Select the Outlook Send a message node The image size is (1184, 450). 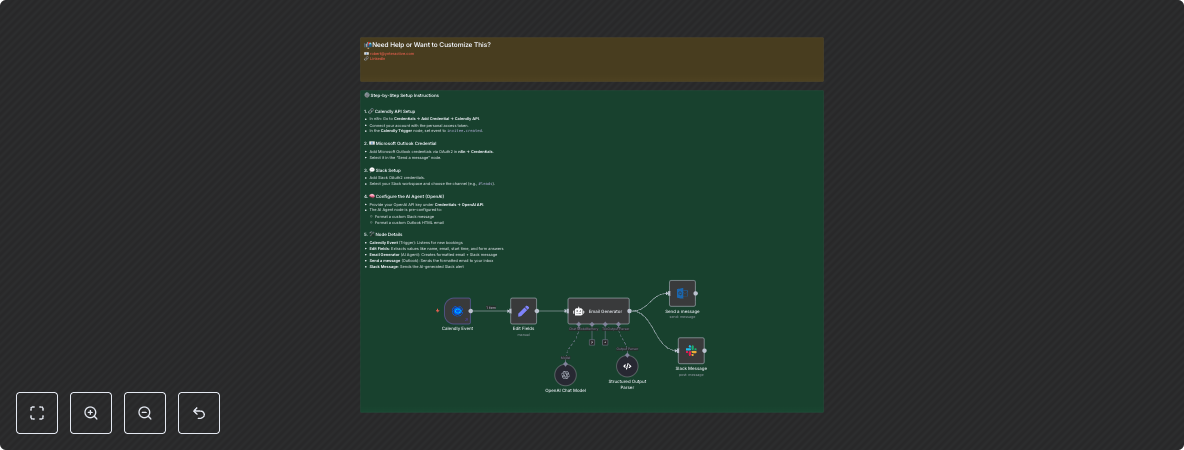pyautogui.click(x=682, y=293)
